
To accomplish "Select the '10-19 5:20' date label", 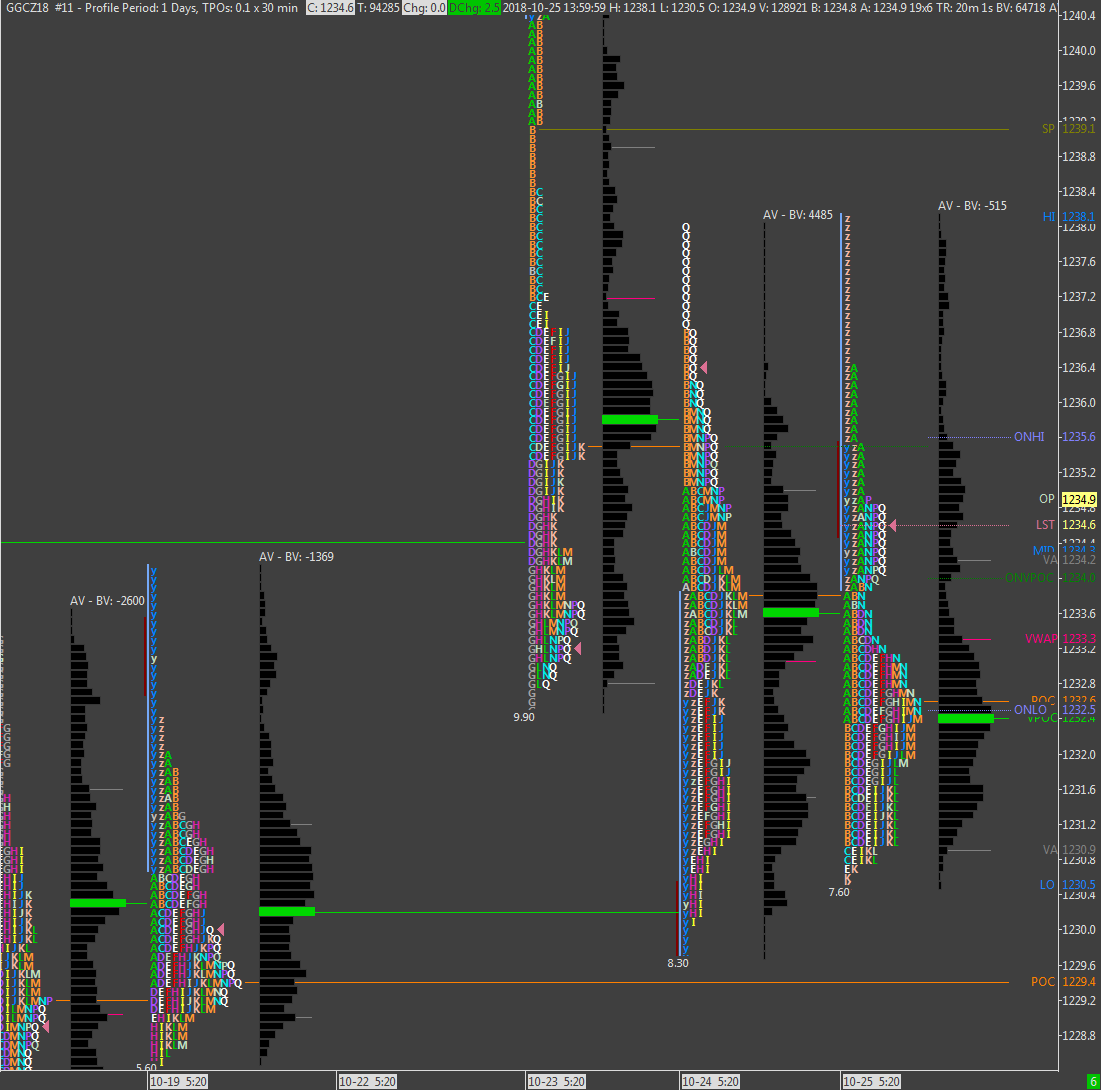I will tap(178, 1082).
